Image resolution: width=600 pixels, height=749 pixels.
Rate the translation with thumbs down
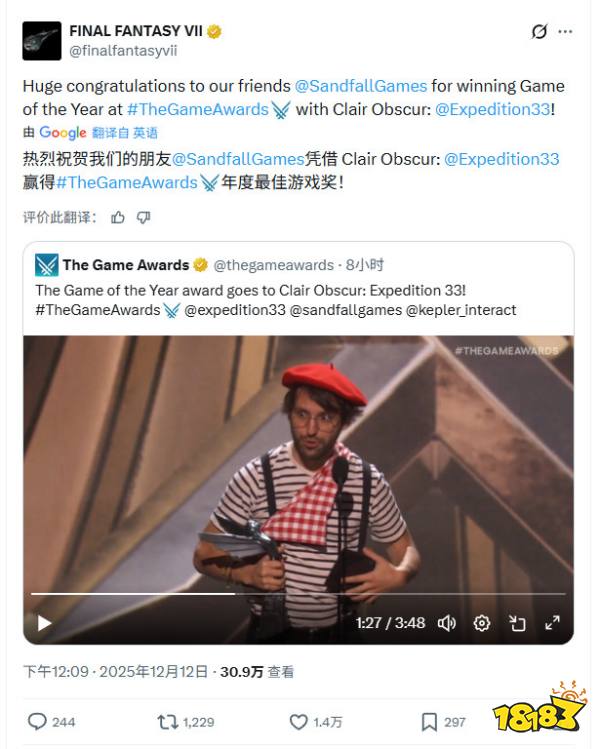[x=143, y=218]
